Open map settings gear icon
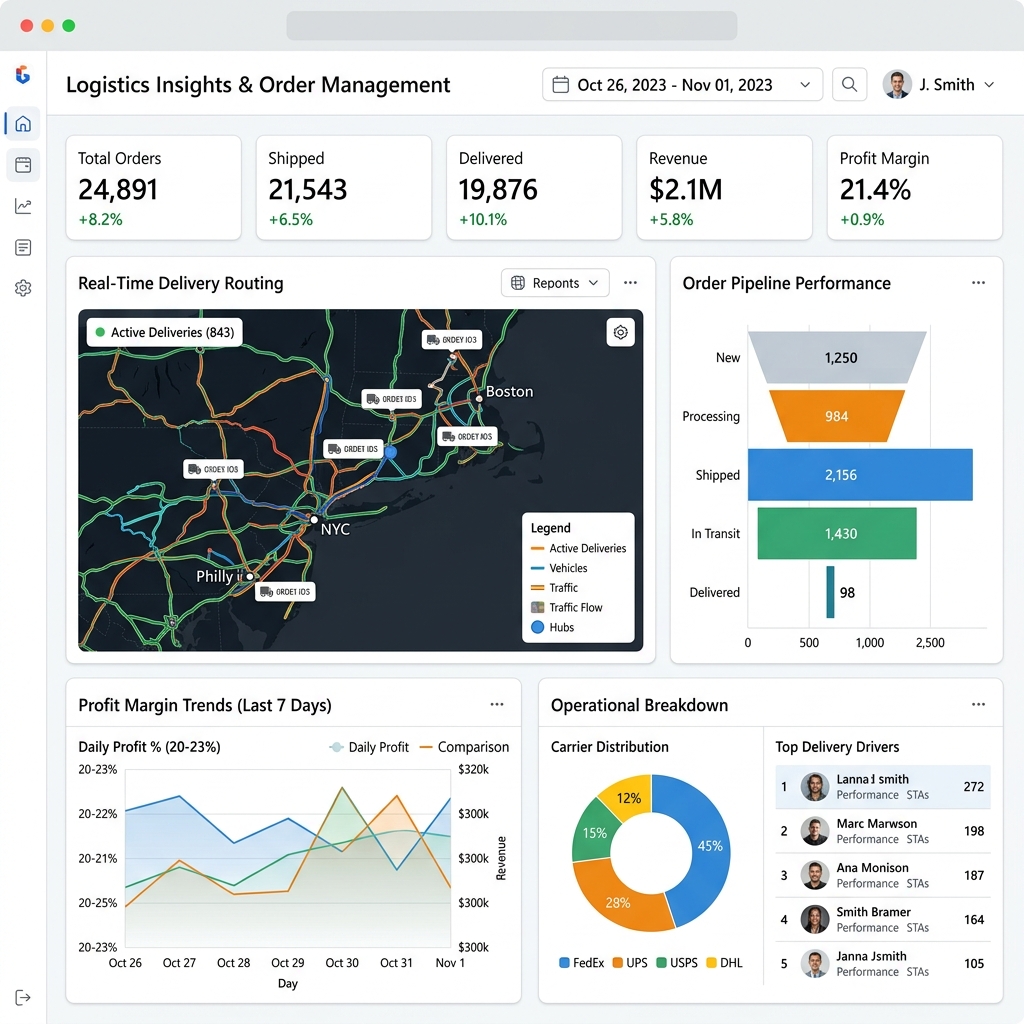 pyautogui.click(x=620, y=332)
